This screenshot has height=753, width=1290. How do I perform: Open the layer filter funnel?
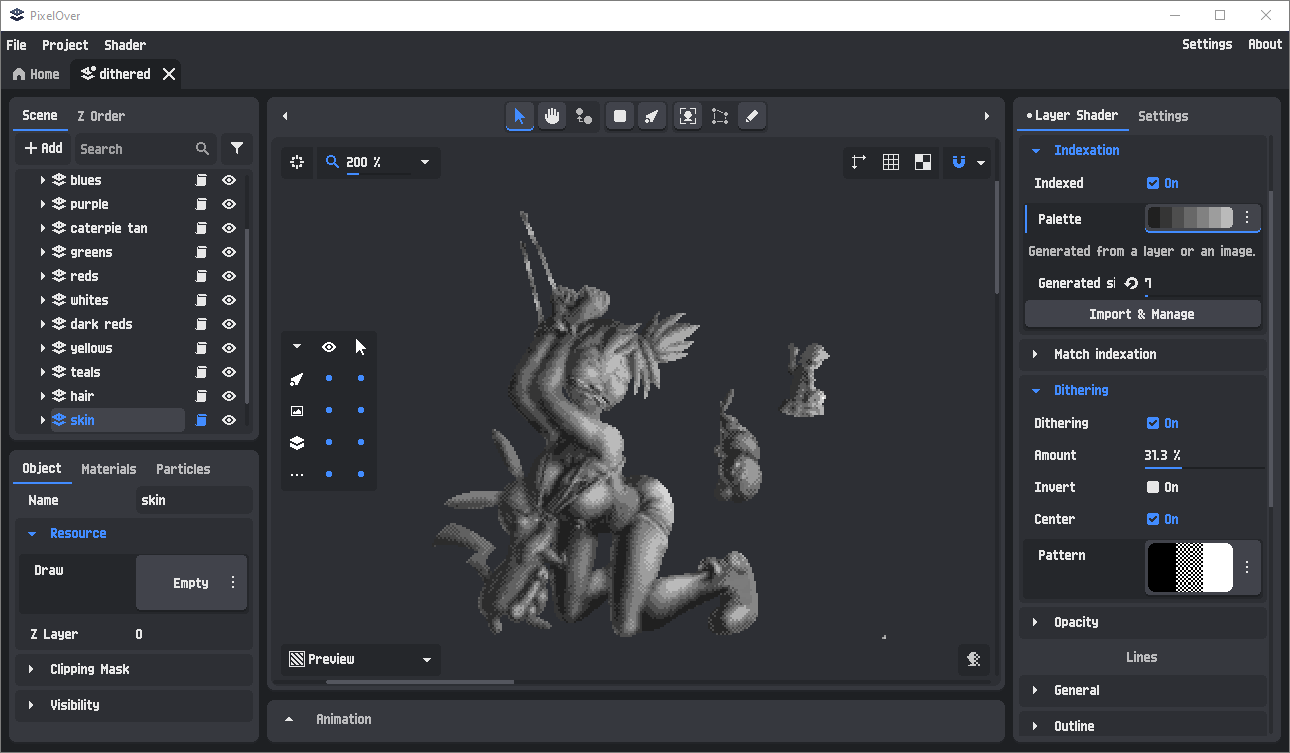click(x=236, y=148)
